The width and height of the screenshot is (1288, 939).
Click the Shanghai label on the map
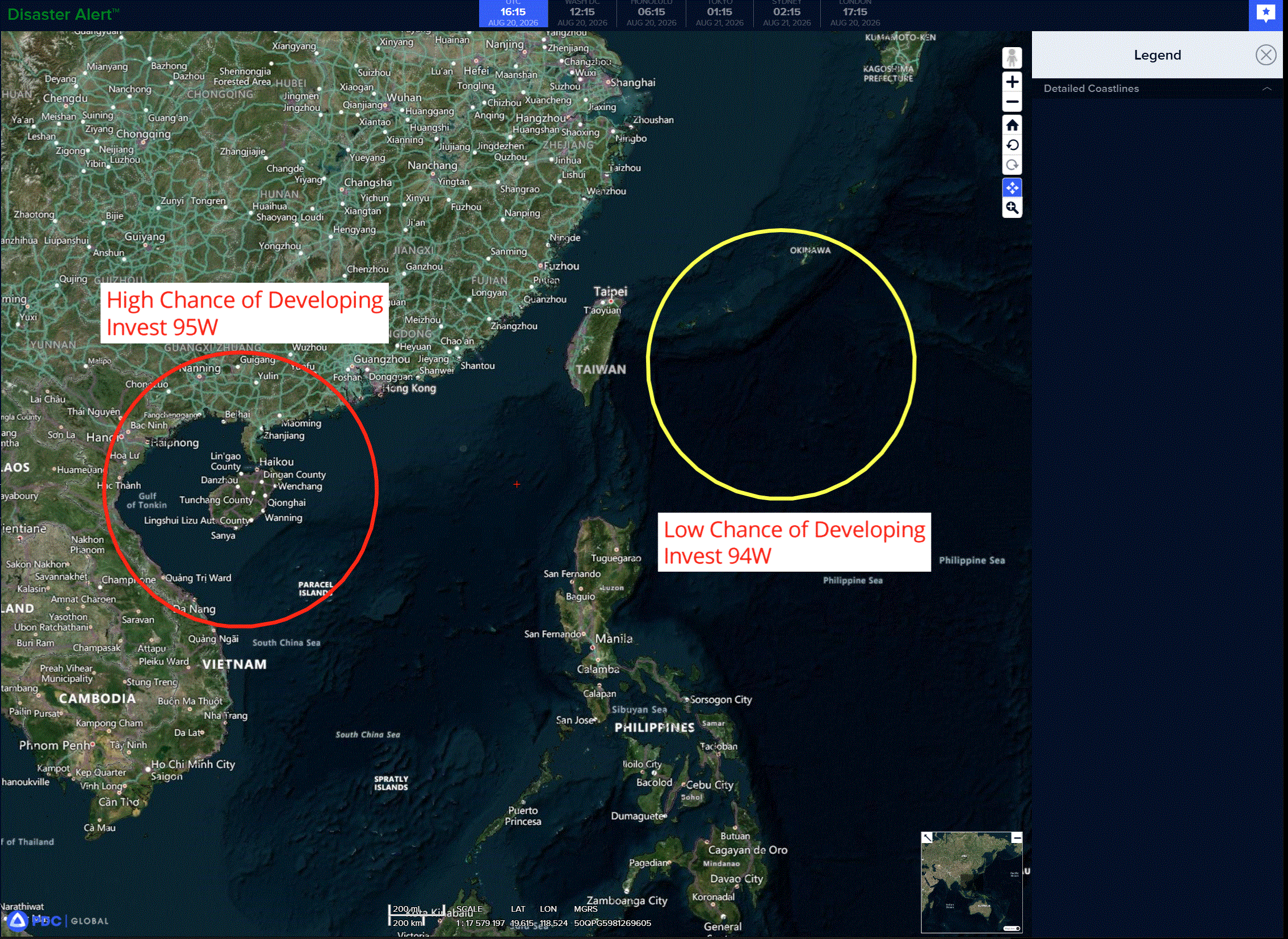pyautogui.click(x=632, y=82)
